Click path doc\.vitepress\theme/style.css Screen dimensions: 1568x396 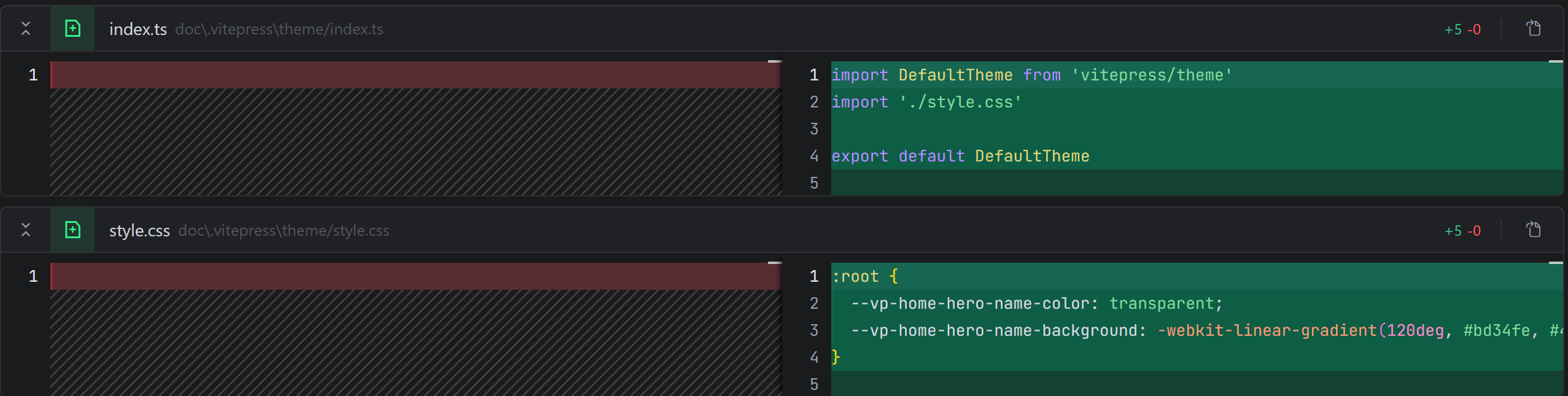click(x=284, y=231)
